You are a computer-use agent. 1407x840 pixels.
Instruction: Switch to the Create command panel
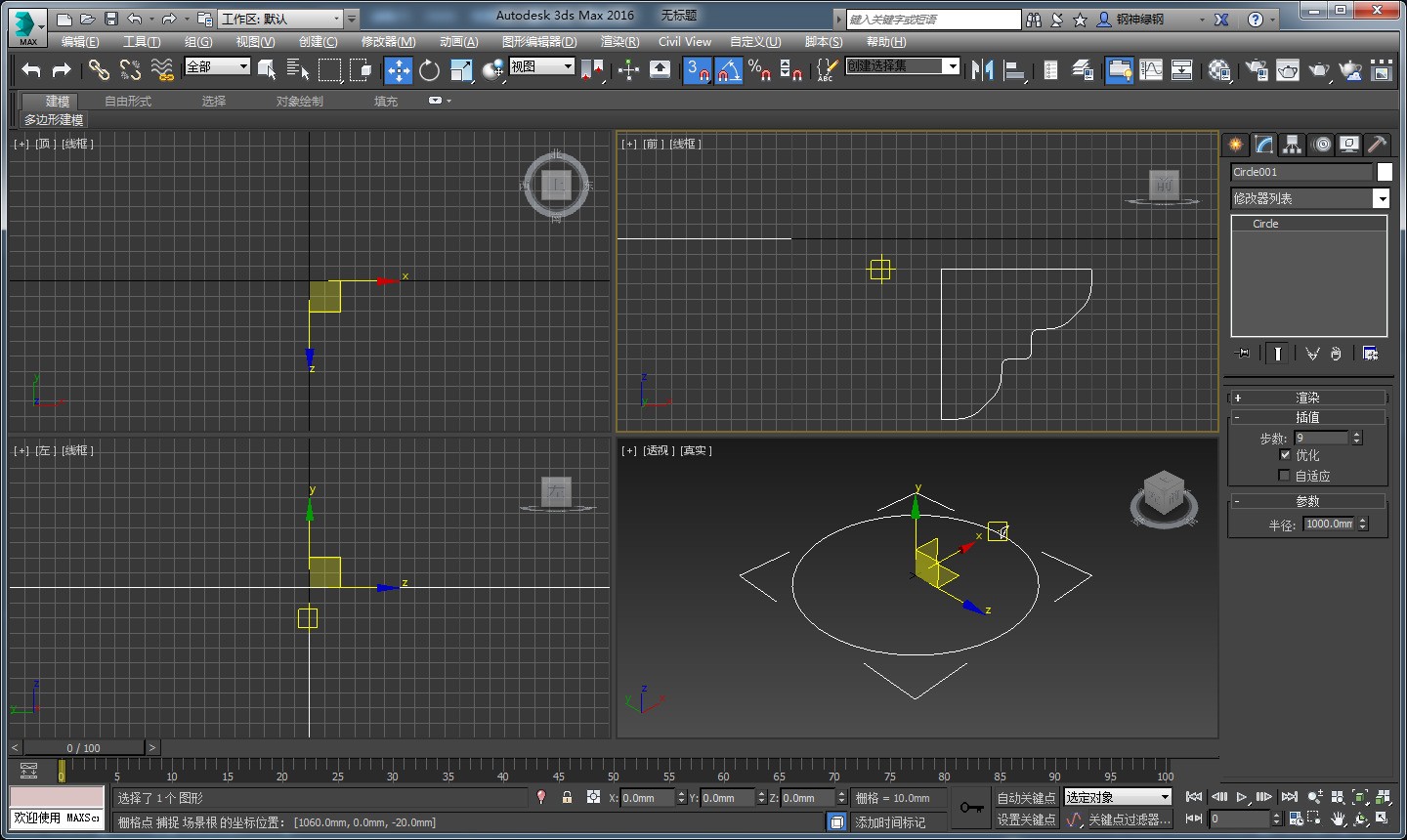tap(1235, 145)
